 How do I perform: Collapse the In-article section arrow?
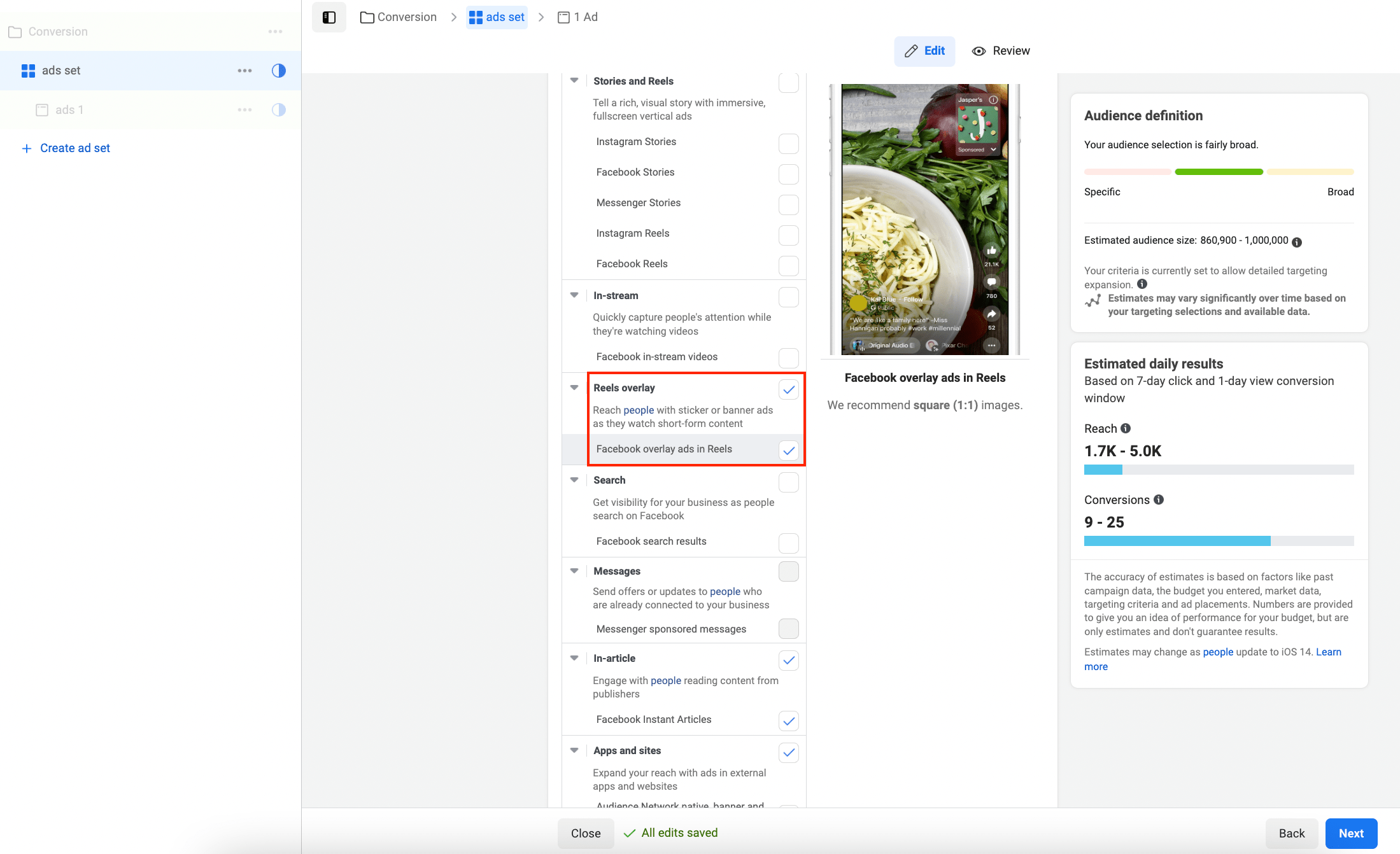[x=574, y=658]
